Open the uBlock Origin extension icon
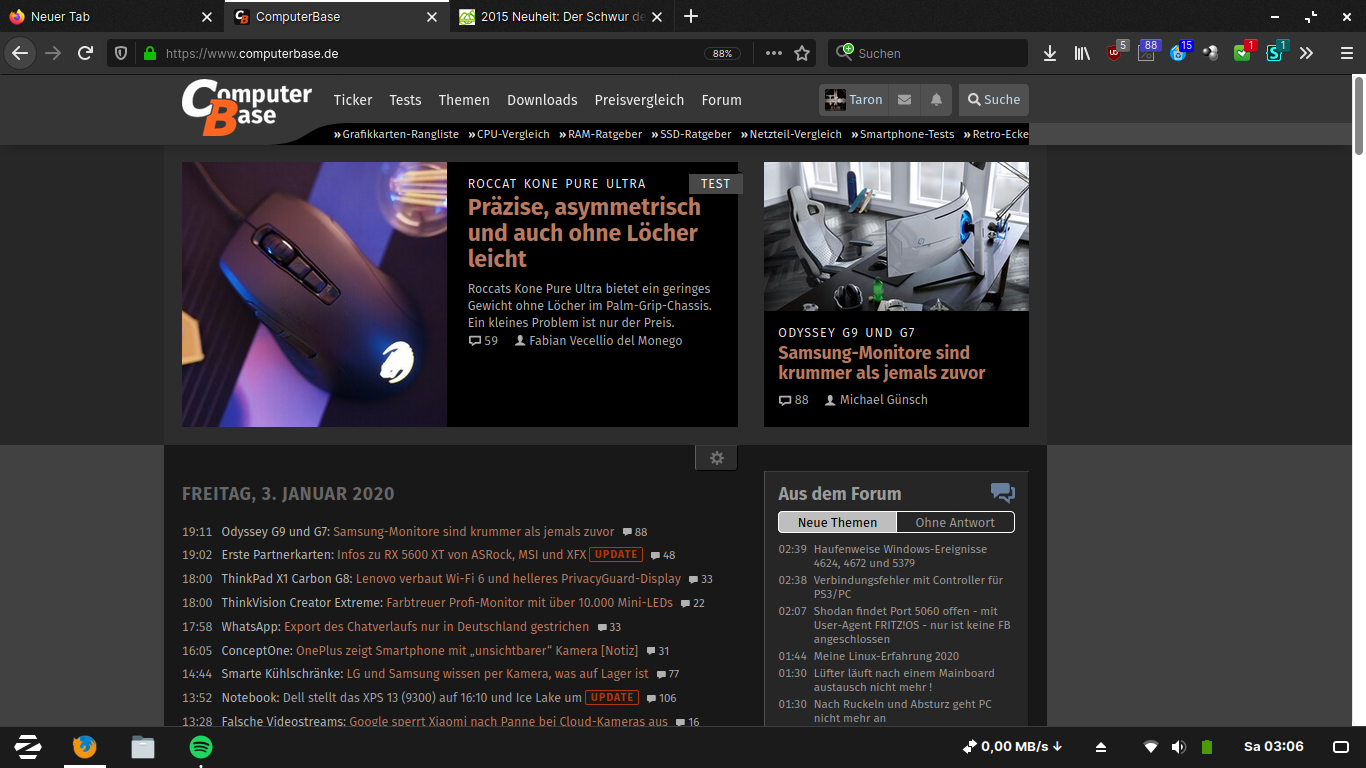 pyautogui.click(x=1115, y=52)
